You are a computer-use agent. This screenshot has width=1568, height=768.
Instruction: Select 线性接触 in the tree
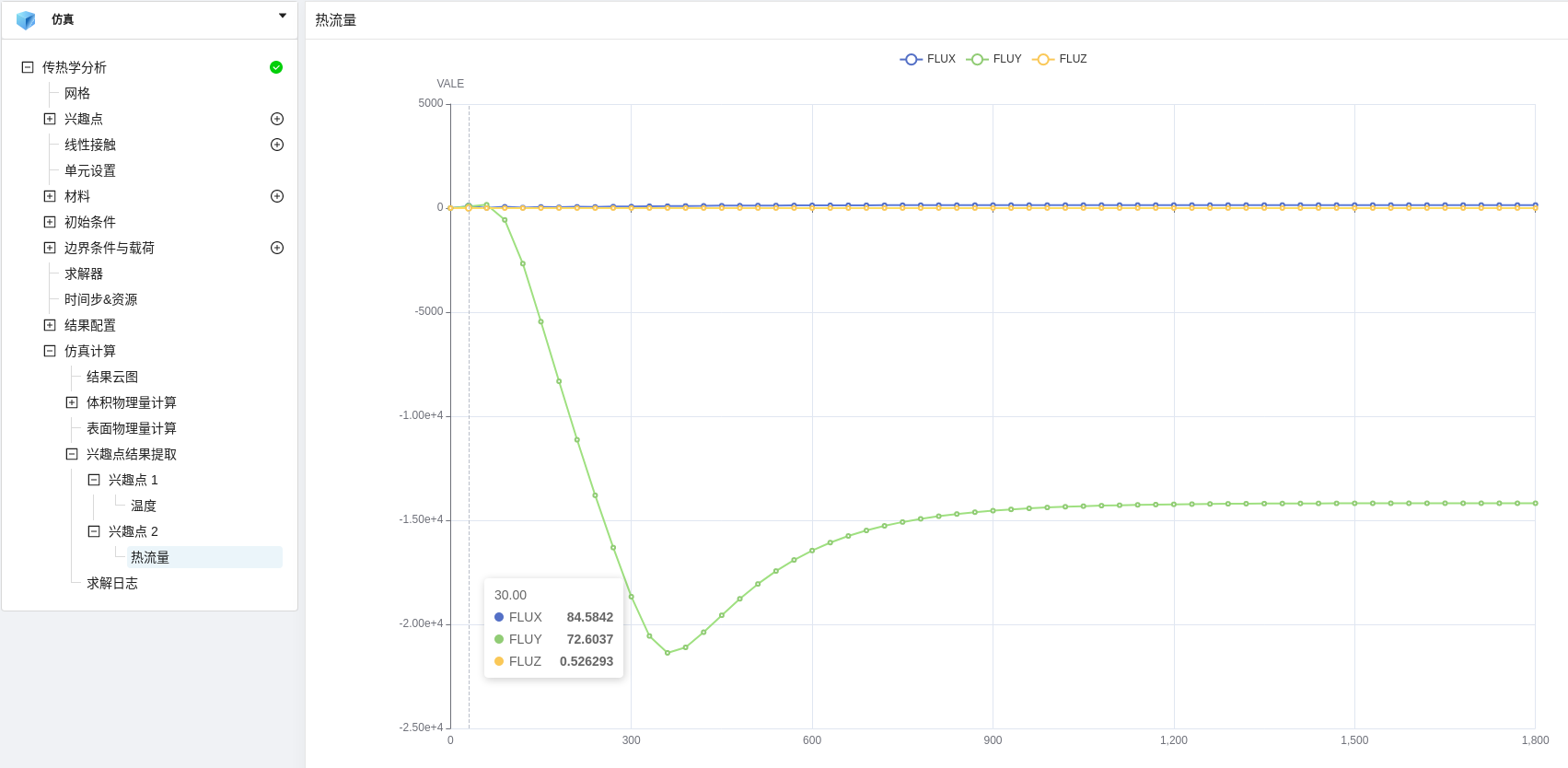click(90, 145)
